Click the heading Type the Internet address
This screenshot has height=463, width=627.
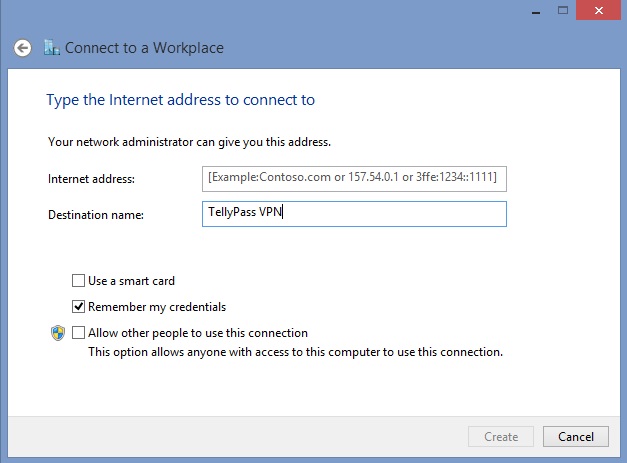(x=181, y=100)
